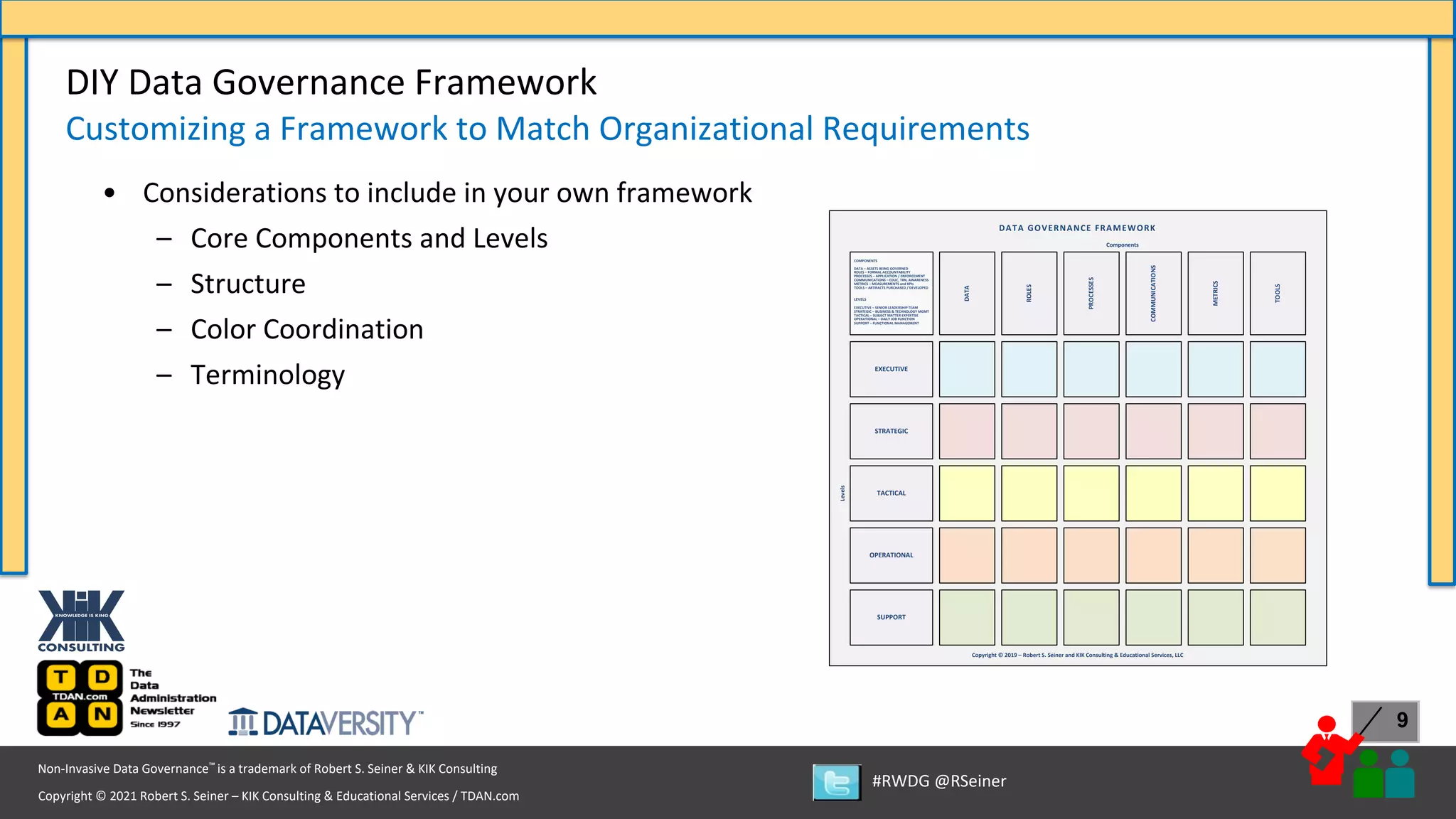Click the KIK Consulting logo
1456x819 pixels.
pos(81,621)
